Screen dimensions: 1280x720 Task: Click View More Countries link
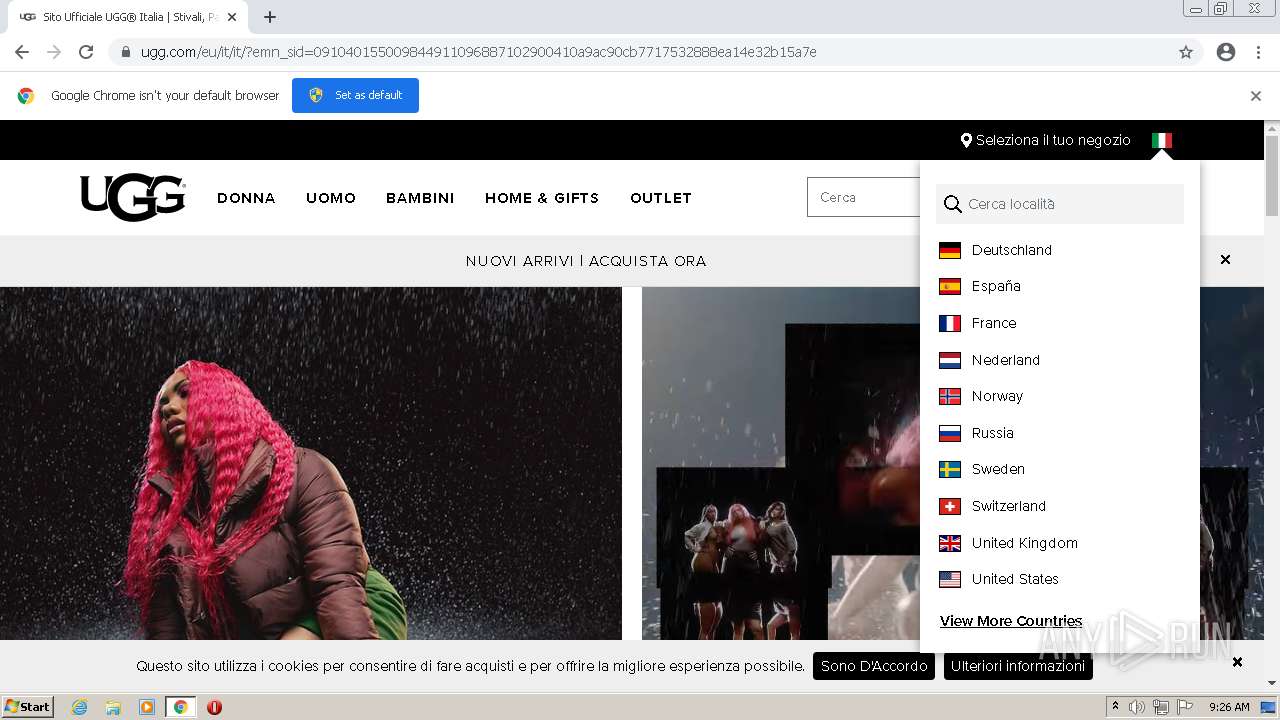1011,621
